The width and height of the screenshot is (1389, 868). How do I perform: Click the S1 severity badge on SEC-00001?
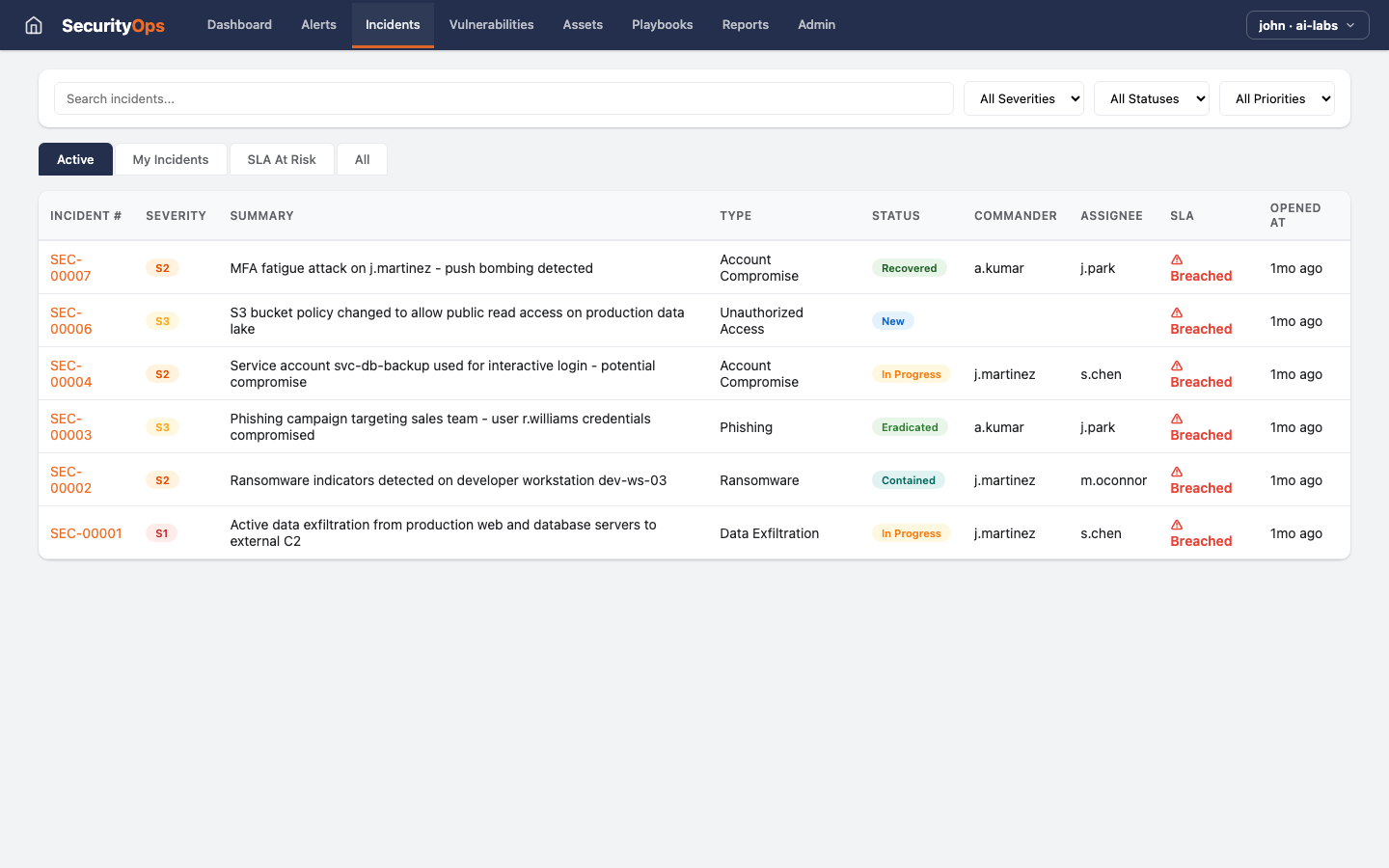(161, 532)
